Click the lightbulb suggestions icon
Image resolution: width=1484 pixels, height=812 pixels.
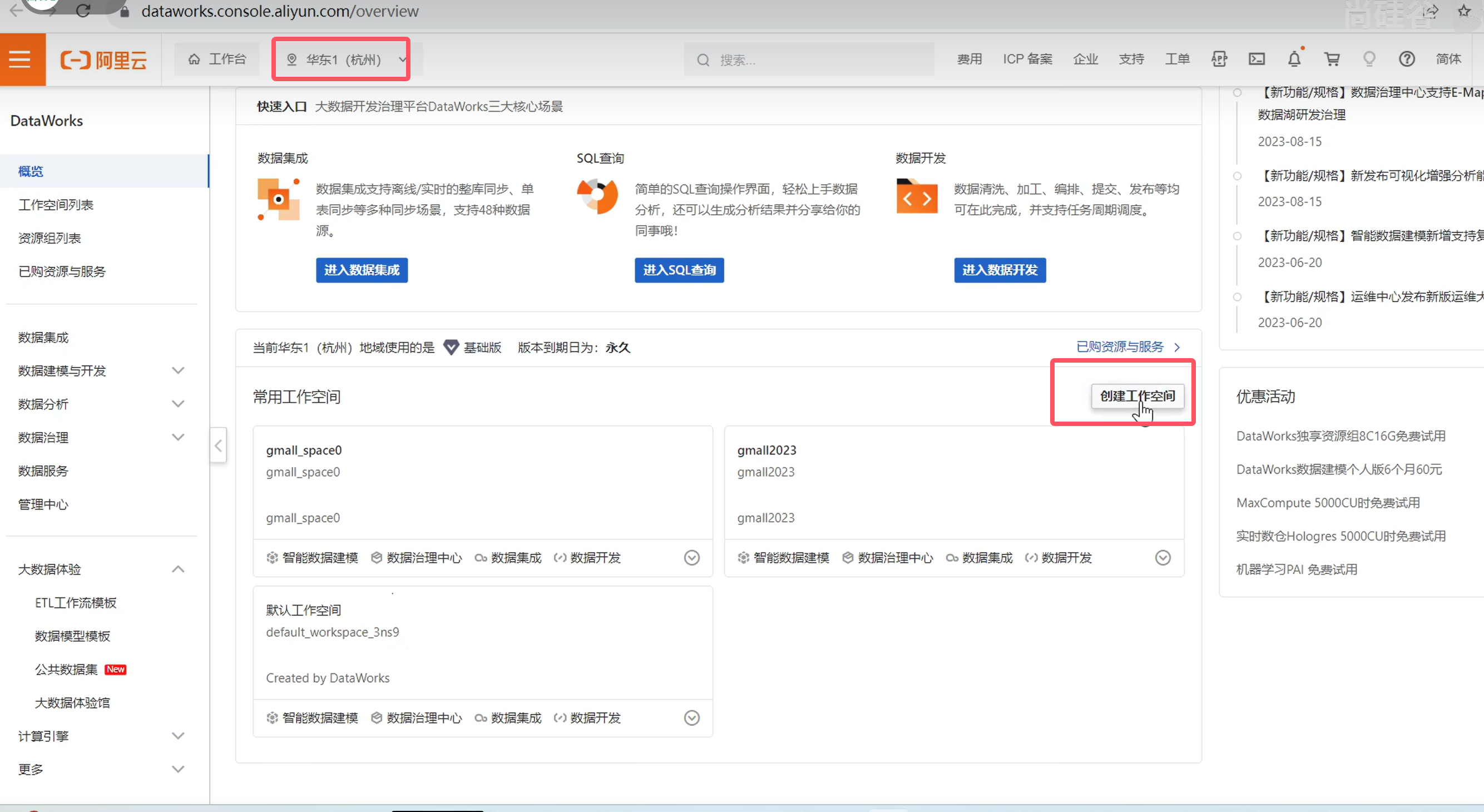tap(1369, 60)
